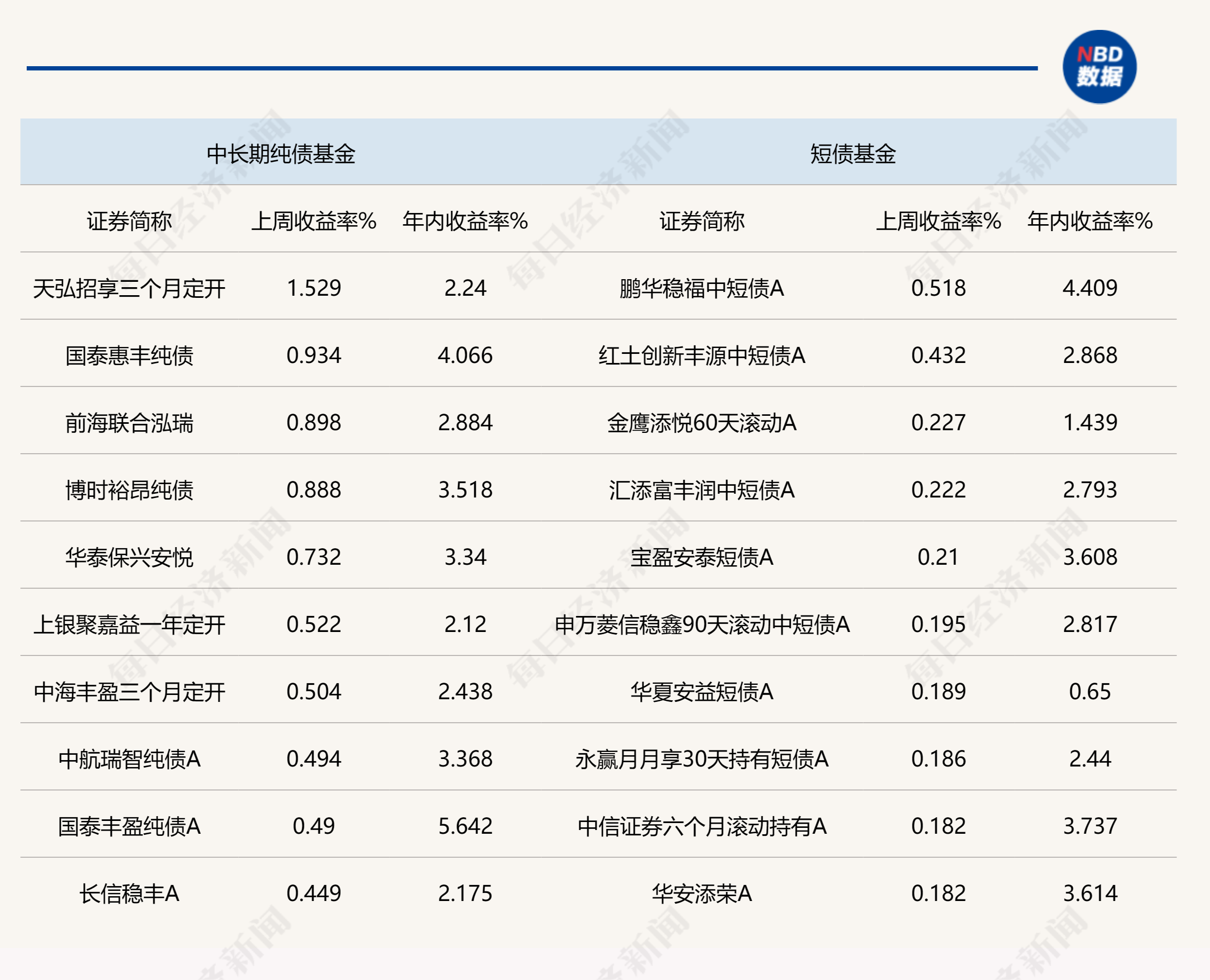Select fund name 永赢月月享30天持有短债A
This screenshot has width=1210, height=980.
coord(702,758)
